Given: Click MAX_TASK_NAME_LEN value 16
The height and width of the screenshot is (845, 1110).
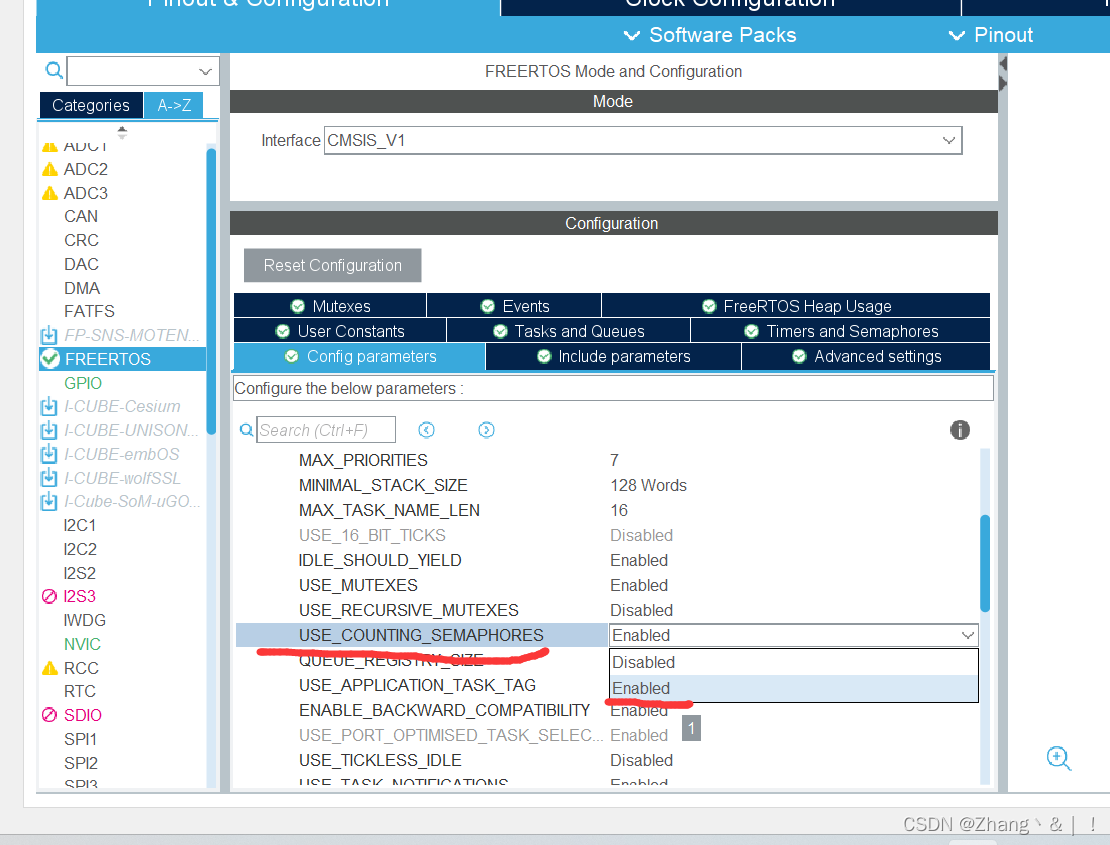Looking at the screenshot, I should [x=619, y=510].
